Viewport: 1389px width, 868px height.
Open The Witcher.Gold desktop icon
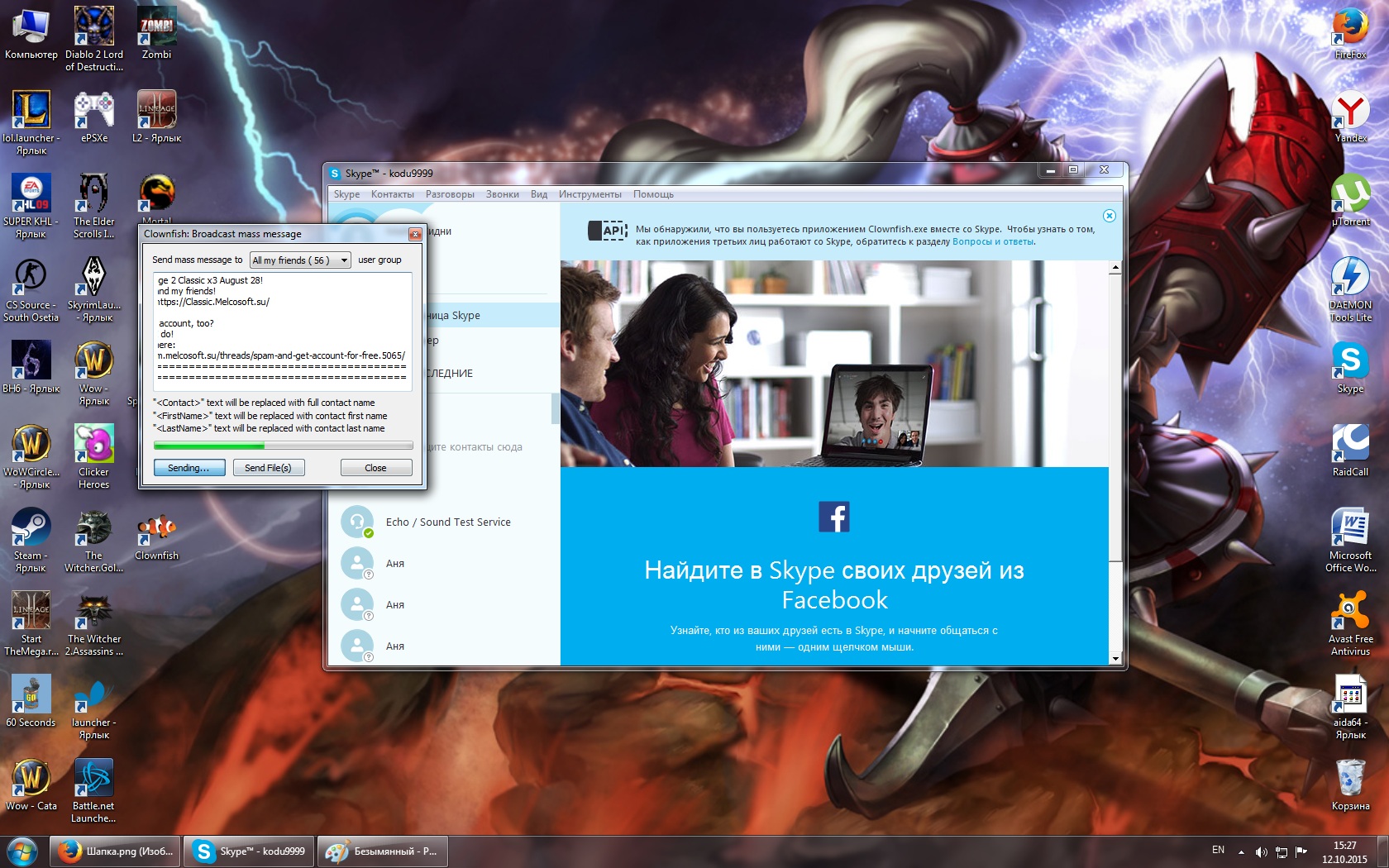pyautogui.click(x=94, y=539)
